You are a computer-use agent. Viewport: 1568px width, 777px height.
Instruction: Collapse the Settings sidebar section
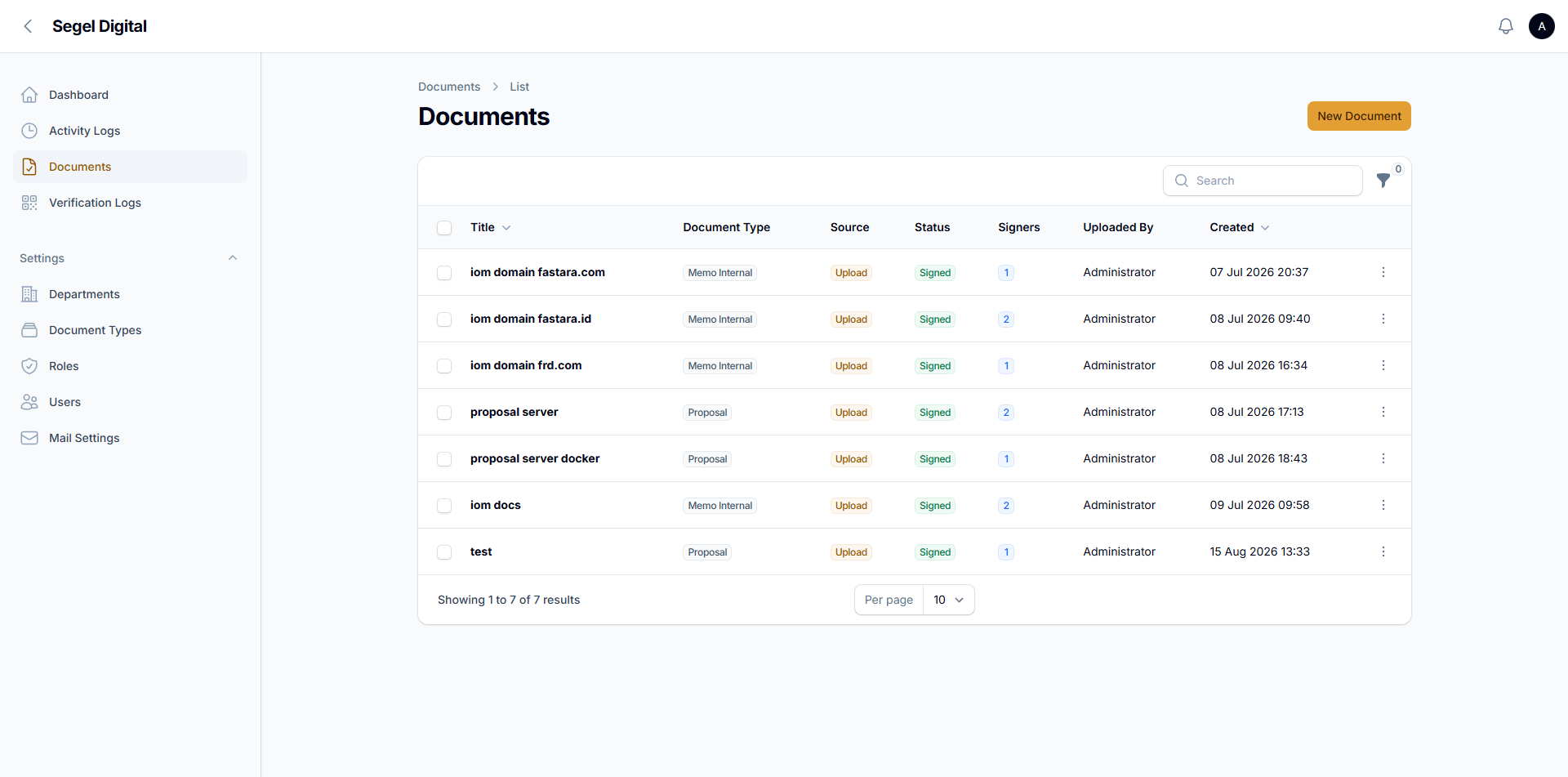coord(233,258)
